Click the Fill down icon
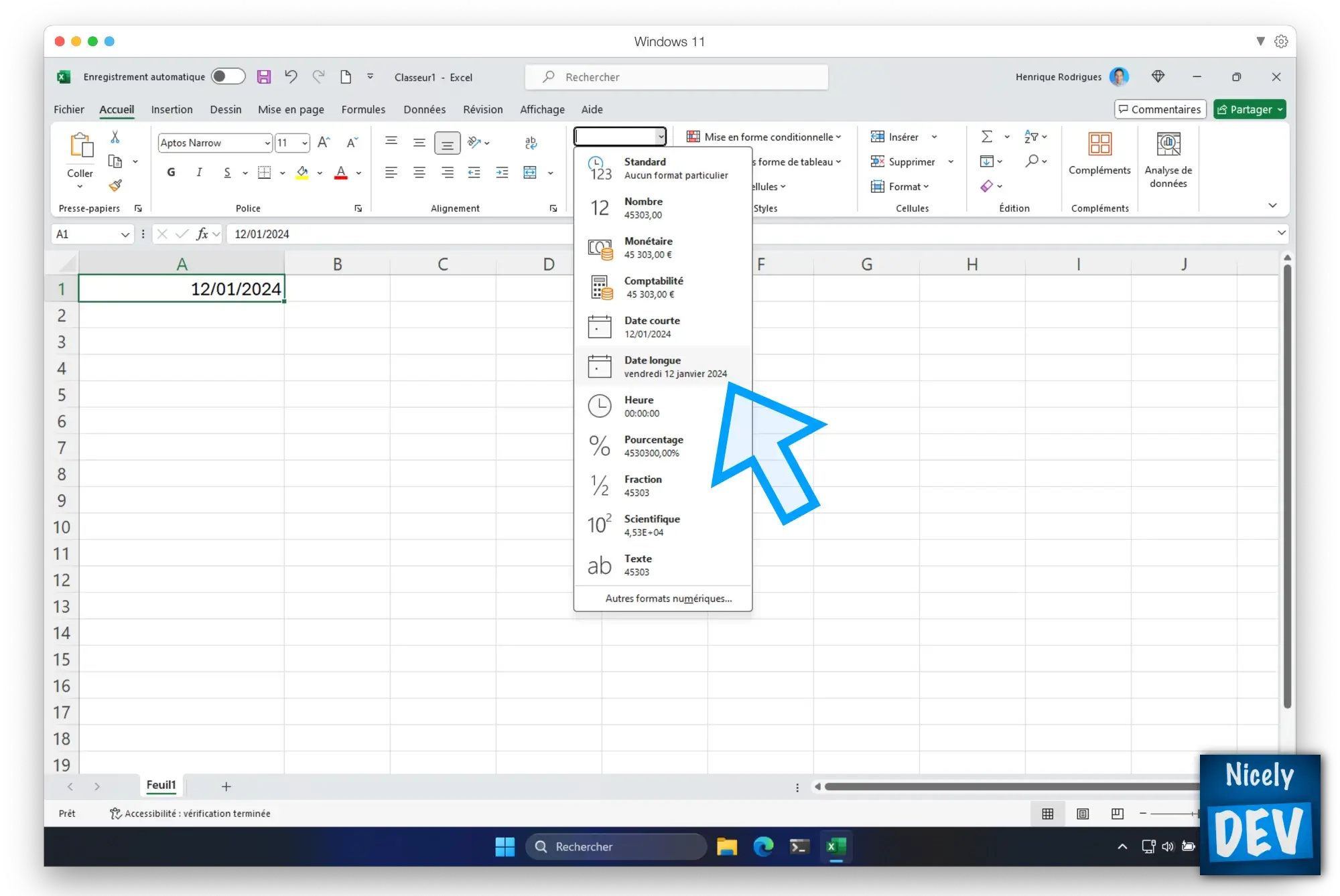This screenshot has height=896, width=1340. [x=987, y=161]
